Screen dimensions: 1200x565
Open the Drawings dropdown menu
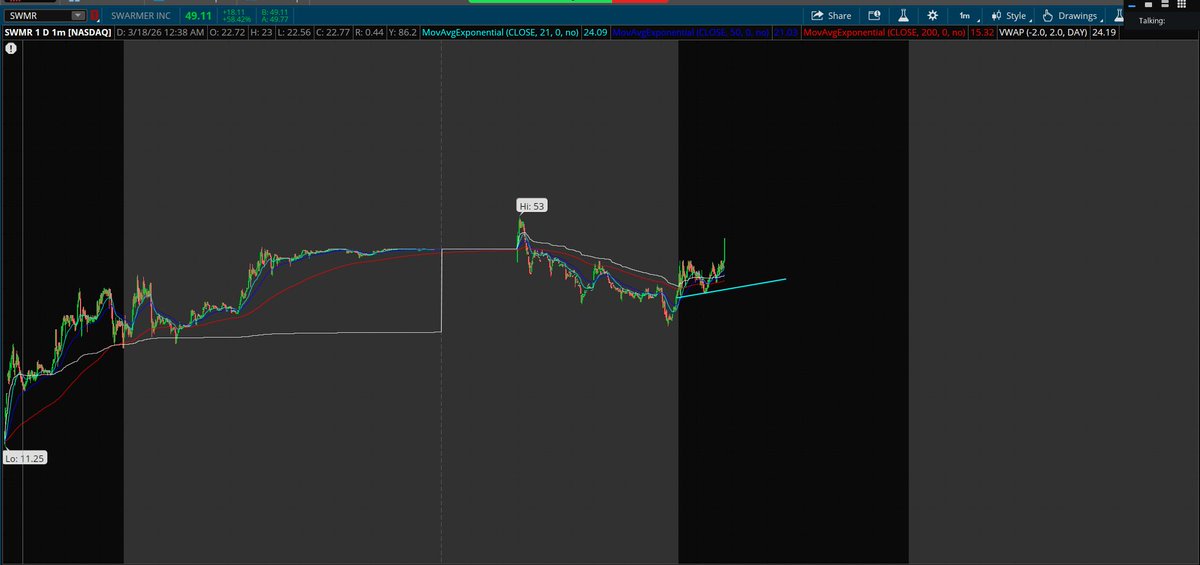1071,16
